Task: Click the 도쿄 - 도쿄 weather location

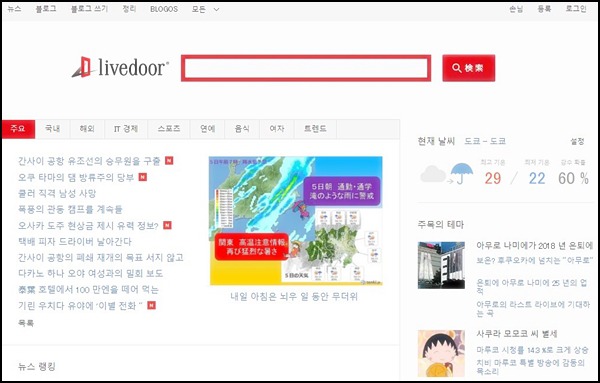Action: 485,141
